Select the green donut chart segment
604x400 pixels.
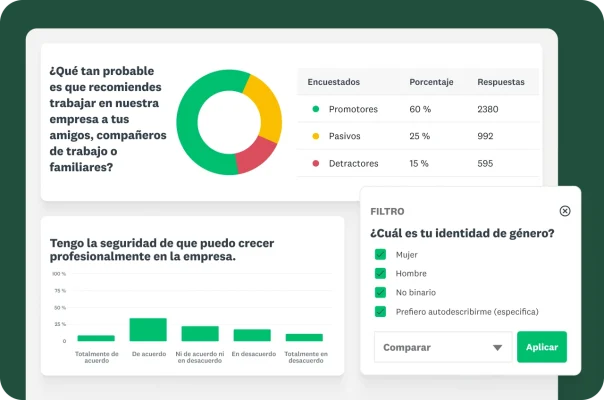[188, 123]
